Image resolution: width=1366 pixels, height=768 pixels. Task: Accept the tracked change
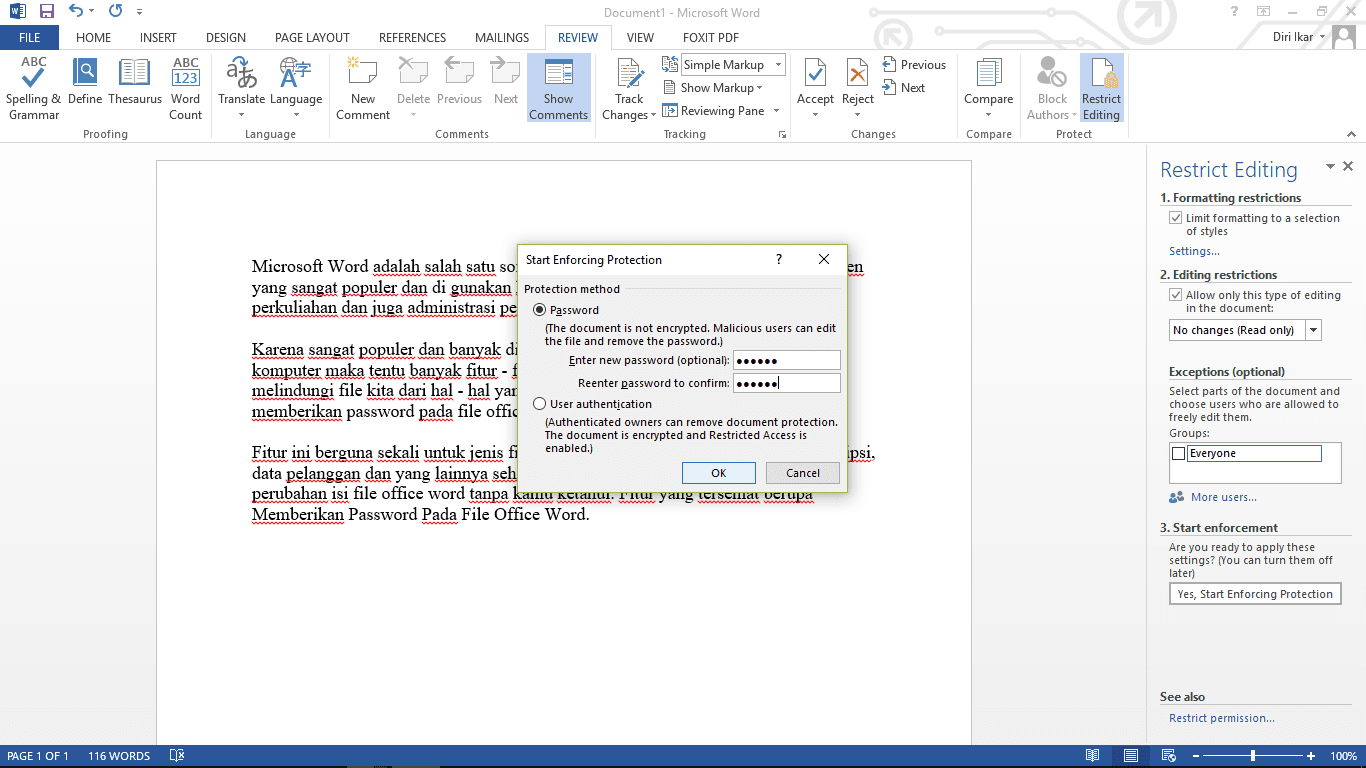tap(815, 88)
